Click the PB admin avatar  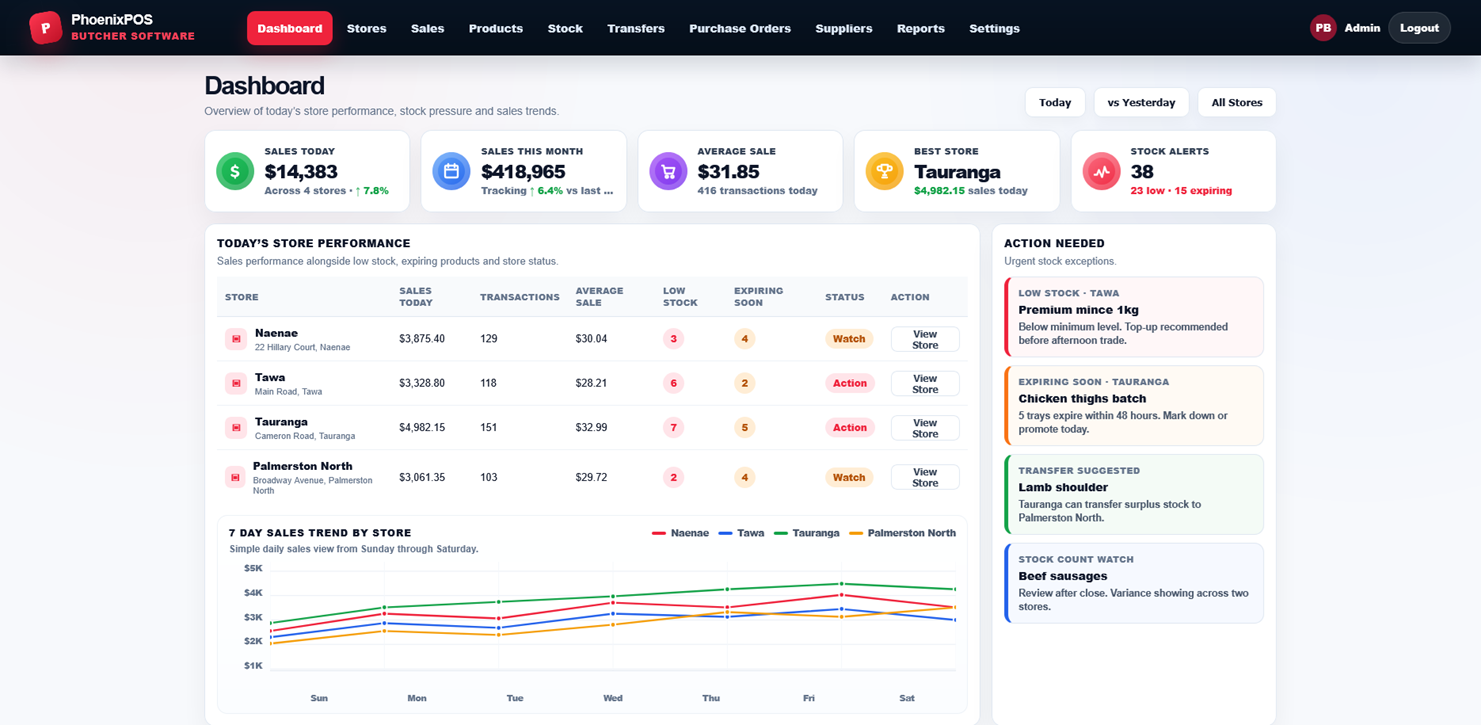1323,28
